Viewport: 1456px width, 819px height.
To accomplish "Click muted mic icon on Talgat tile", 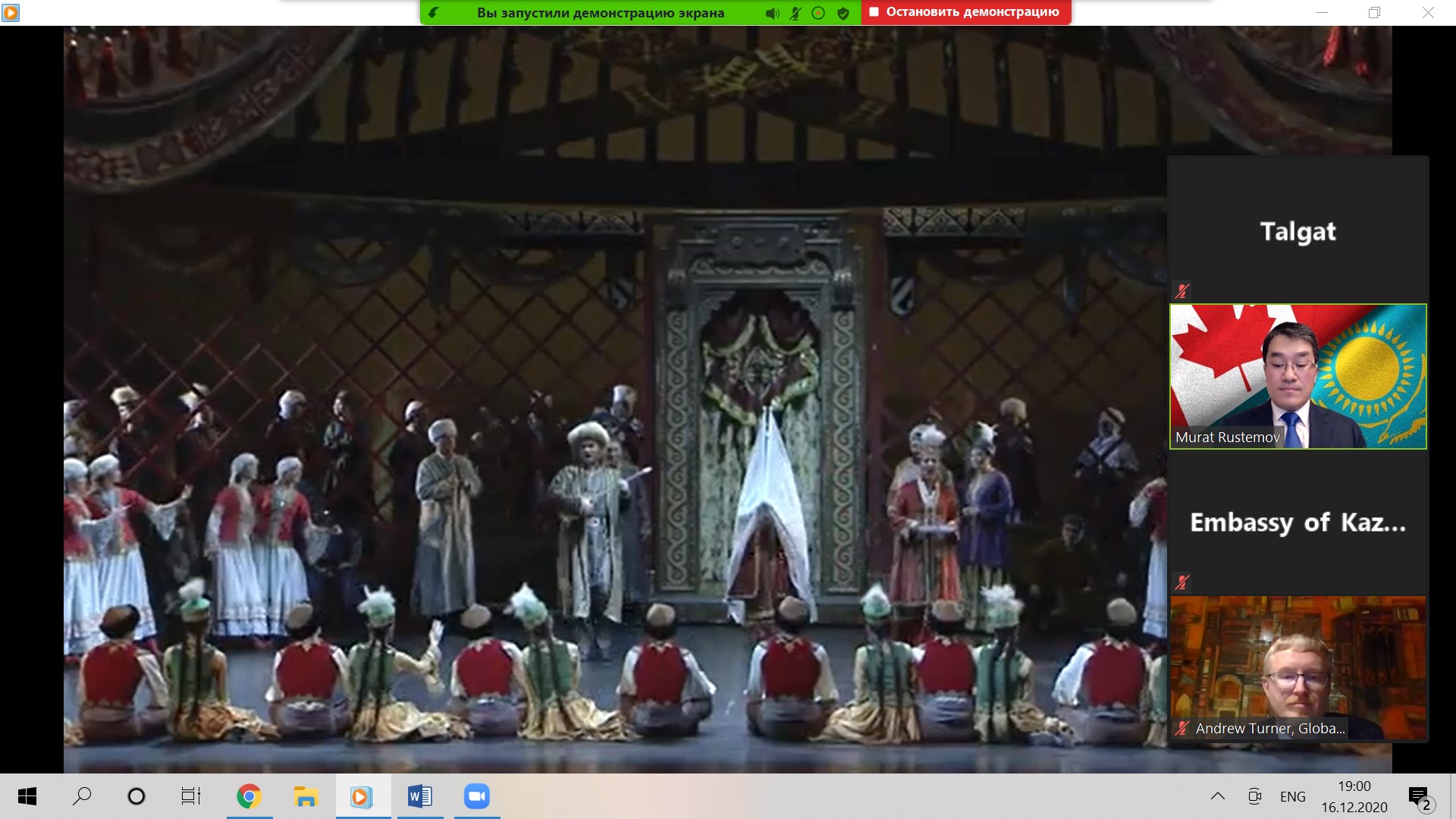I will pos(1181,290).
